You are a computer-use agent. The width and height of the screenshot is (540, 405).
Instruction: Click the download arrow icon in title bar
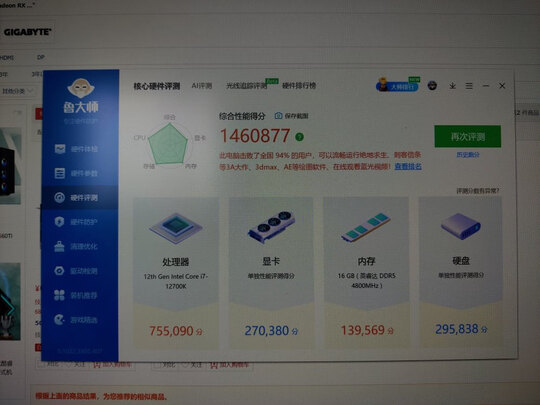point(453,86)
